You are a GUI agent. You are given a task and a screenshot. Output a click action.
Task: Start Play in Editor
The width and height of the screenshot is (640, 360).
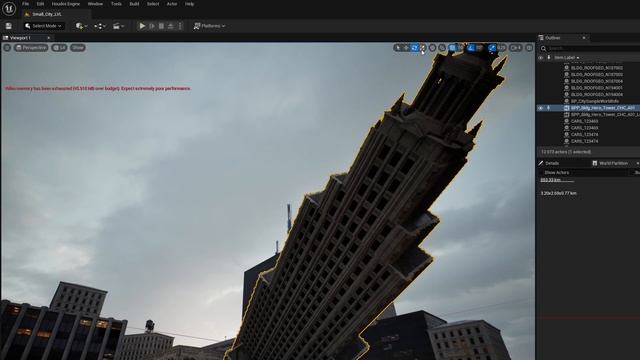click(142, 26)
